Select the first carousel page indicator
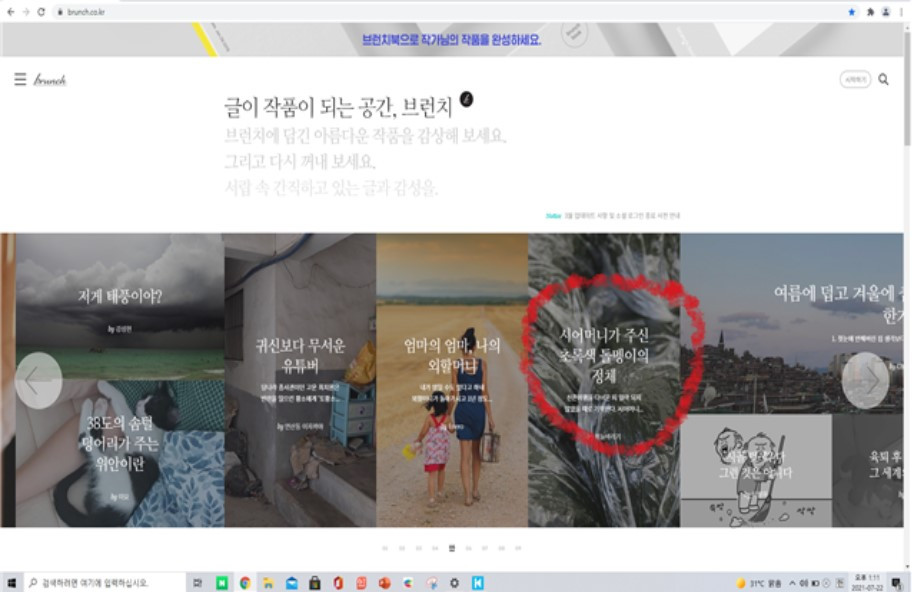The height and width of the screenshot is (592, 914). (x=385, y=548)
